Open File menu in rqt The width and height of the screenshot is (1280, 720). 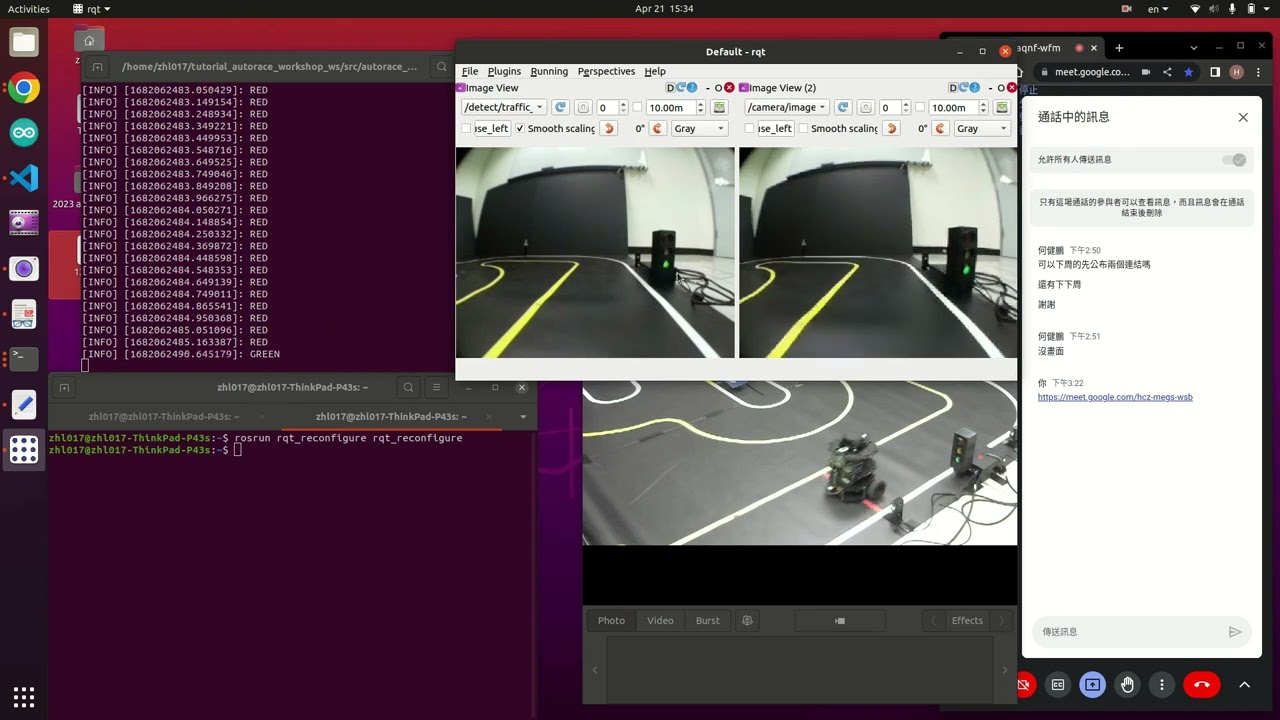pos(470,71)
